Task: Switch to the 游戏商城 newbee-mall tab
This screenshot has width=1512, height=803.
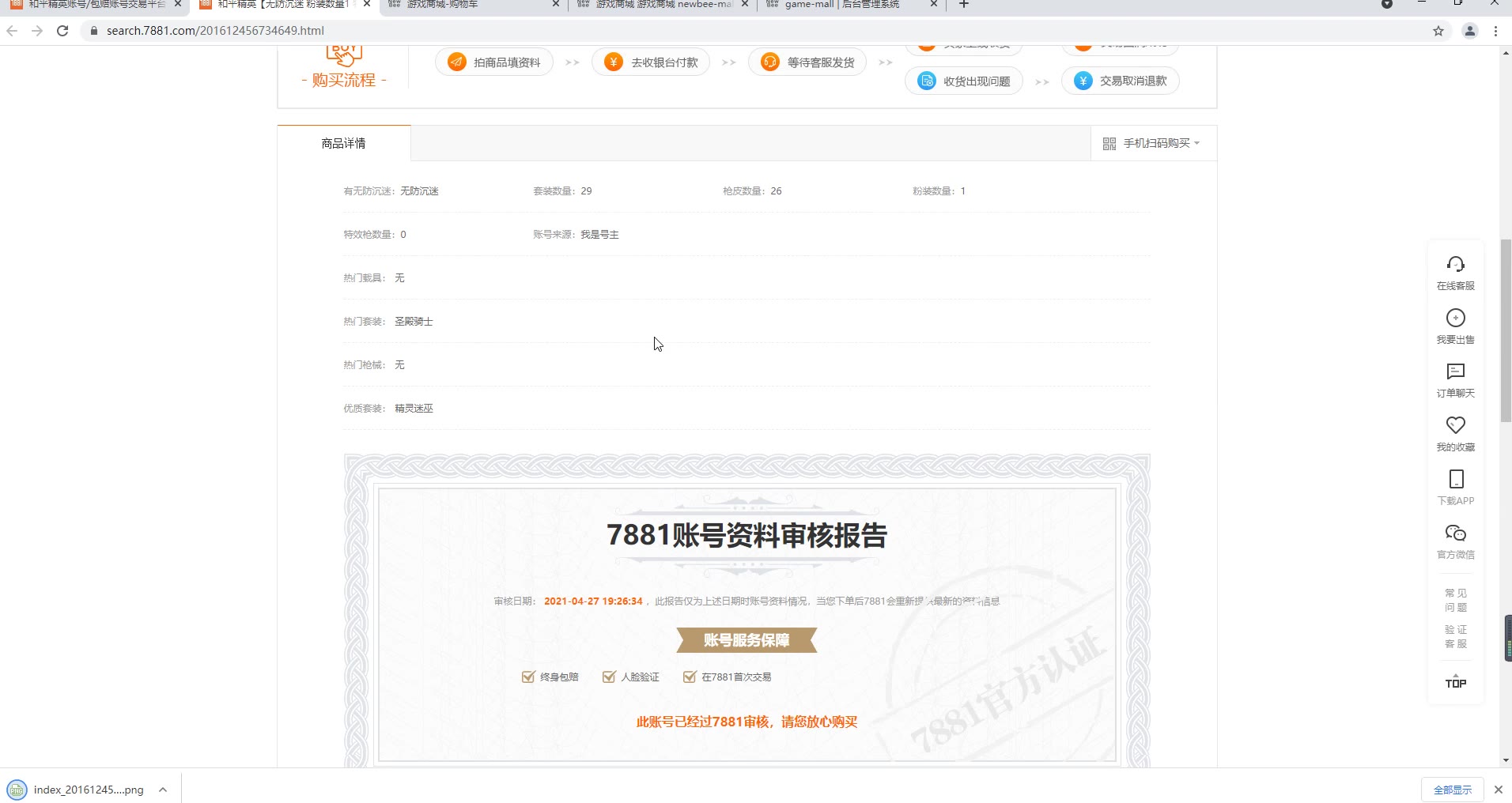Action: 663,4
